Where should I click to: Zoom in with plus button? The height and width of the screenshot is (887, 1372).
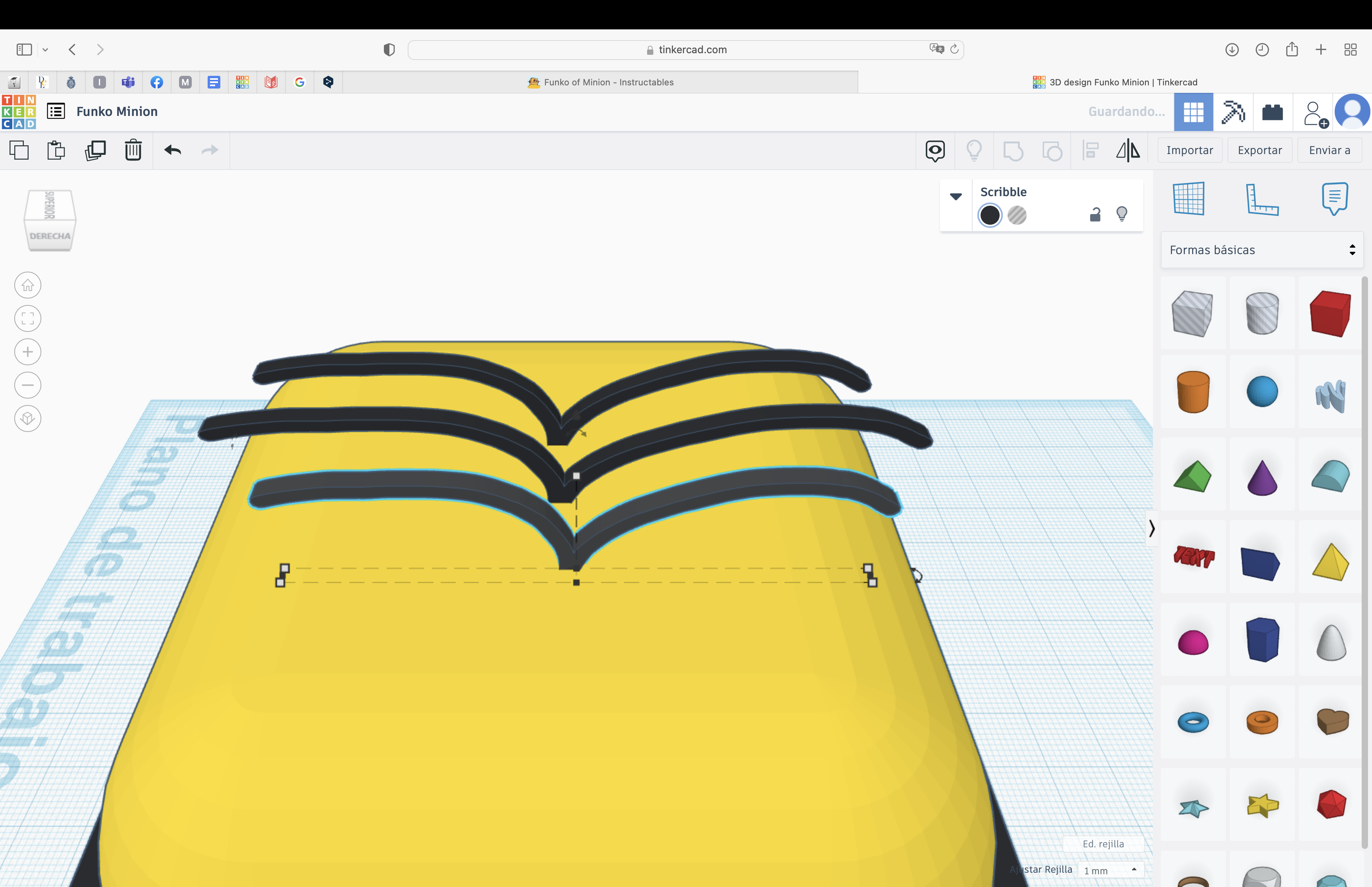(x=28, y=352)
